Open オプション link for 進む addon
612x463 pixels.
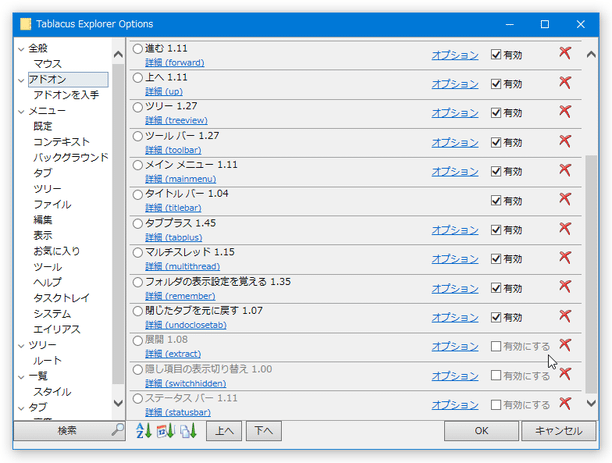pyautogui.click(x=455, y=55)
